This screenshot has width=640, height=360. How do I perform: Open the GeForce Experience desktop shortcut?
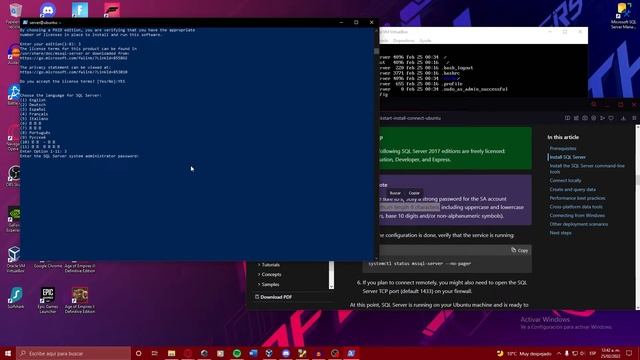pos(13,219)
